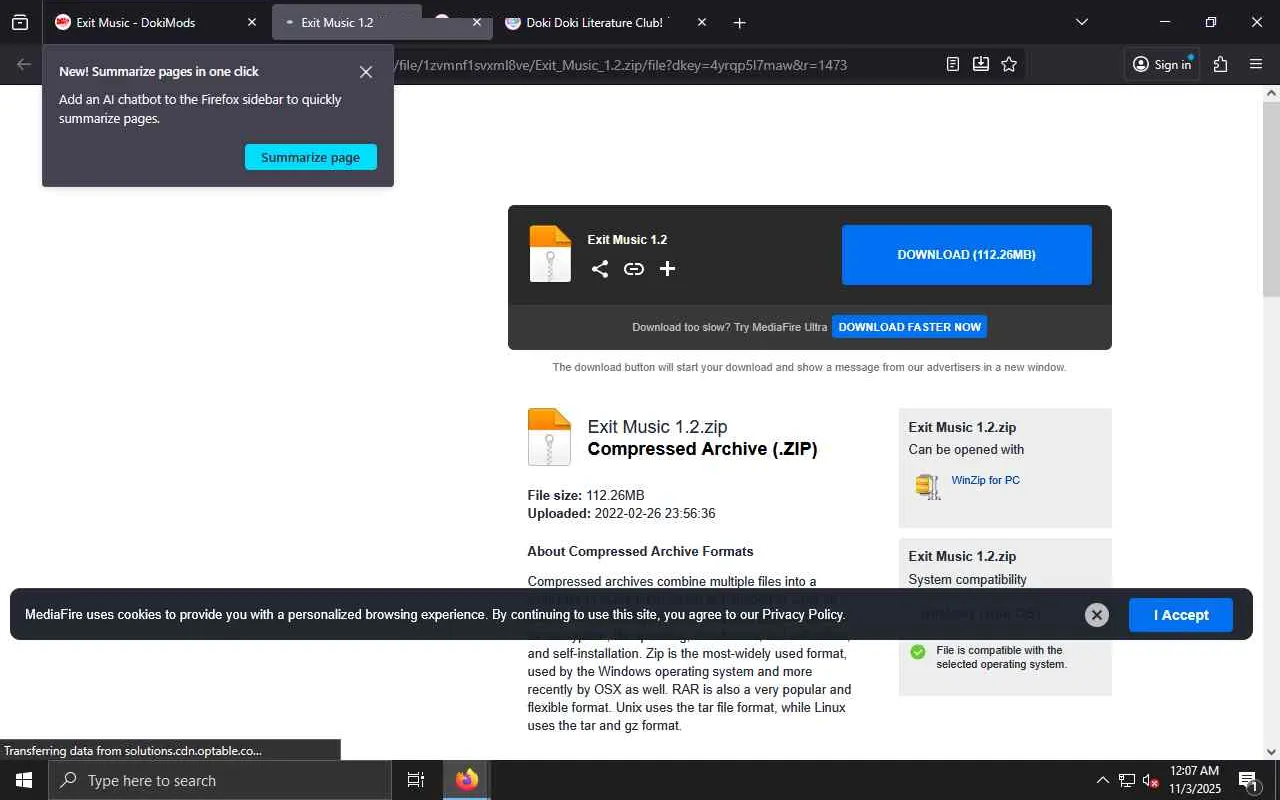Click the WinZip application icon
This screenshot has width=1280, height=800.
tap(928, 486)
